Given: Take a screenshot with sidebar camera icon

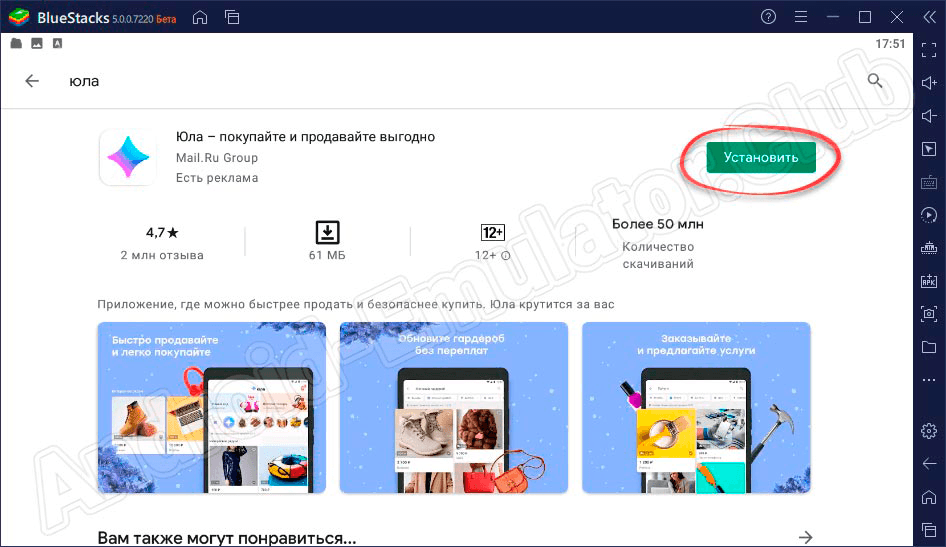Looking at the screenshot, I should click(929, 314).
